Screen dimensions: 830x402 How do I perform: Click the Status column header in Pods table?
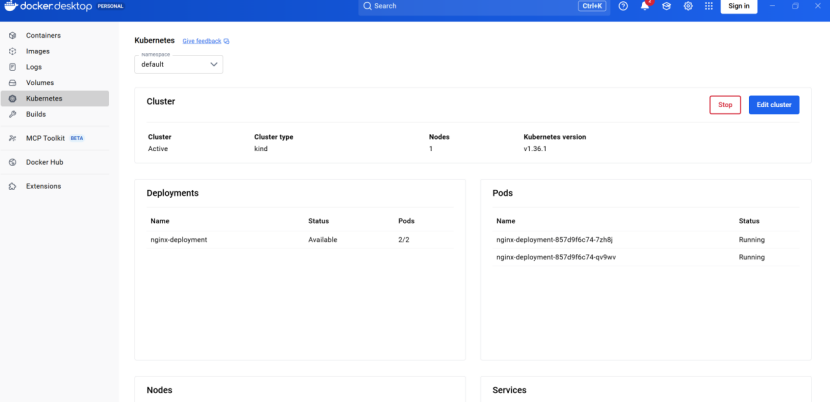tap(749, 221)
